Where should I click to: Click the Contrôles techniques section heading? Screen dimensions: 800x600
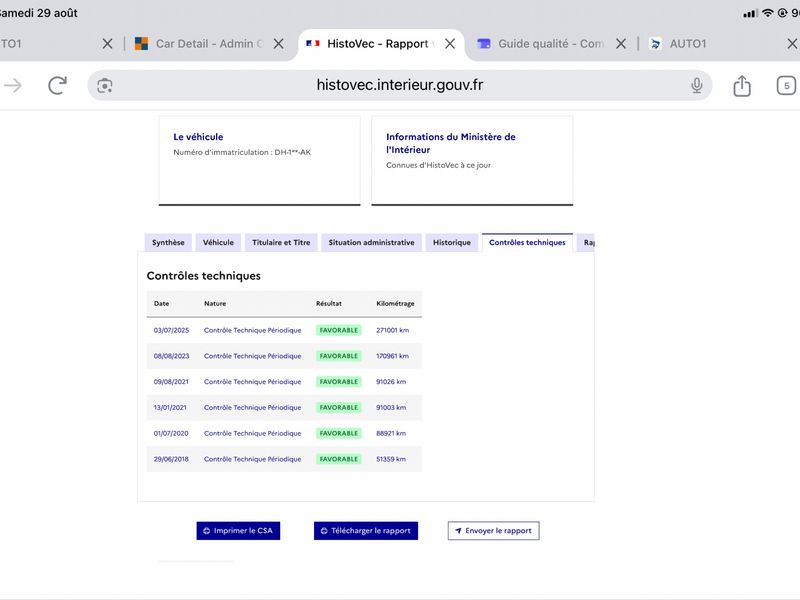click(204, 276)
